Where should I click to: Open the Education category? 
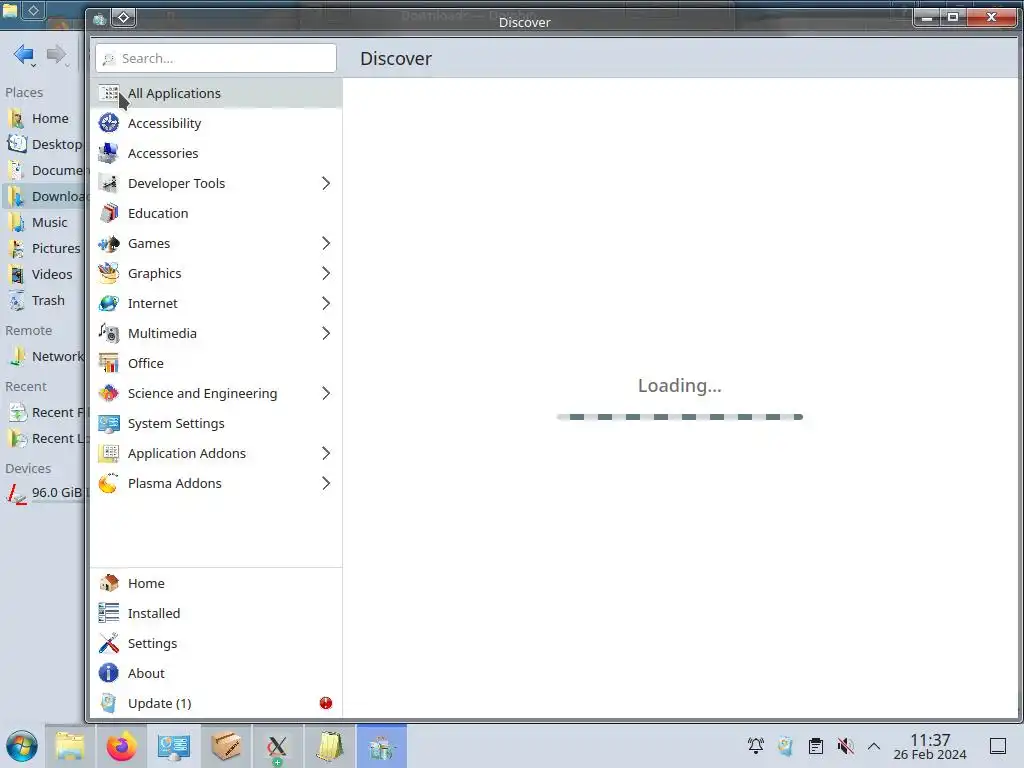216,214
